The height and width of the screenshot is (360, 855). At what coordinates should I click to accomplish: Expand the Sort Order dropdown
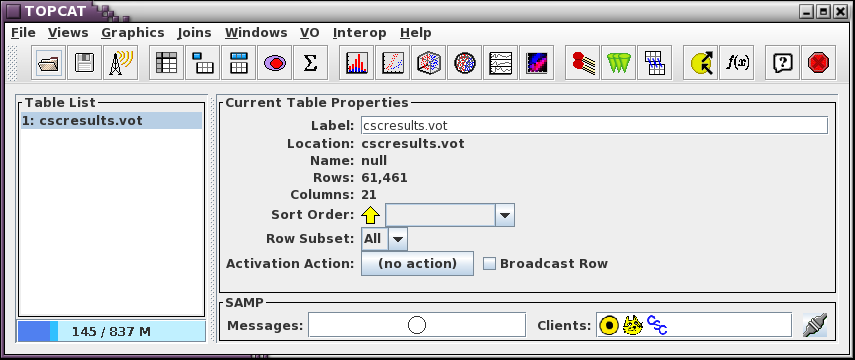pyautogui.click(x=504, y=215)
